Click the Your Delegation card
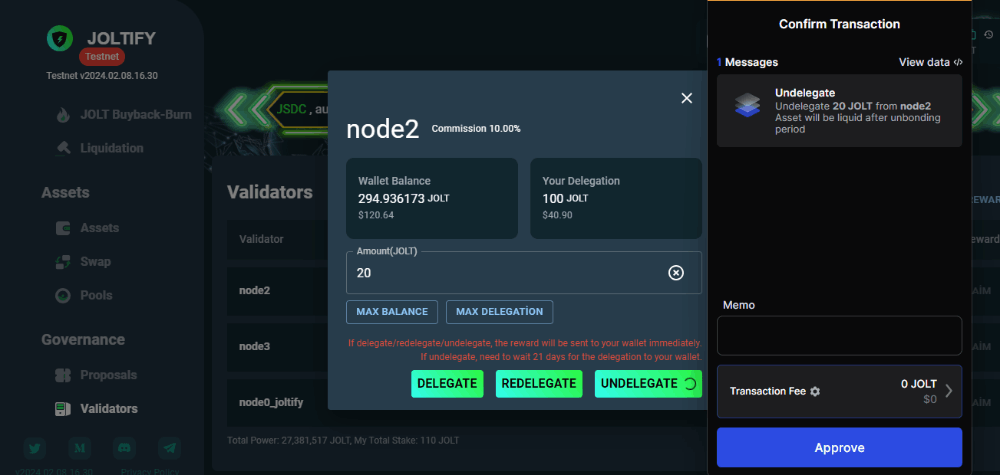The image size is (1000, 475). (x=616, y=198)
